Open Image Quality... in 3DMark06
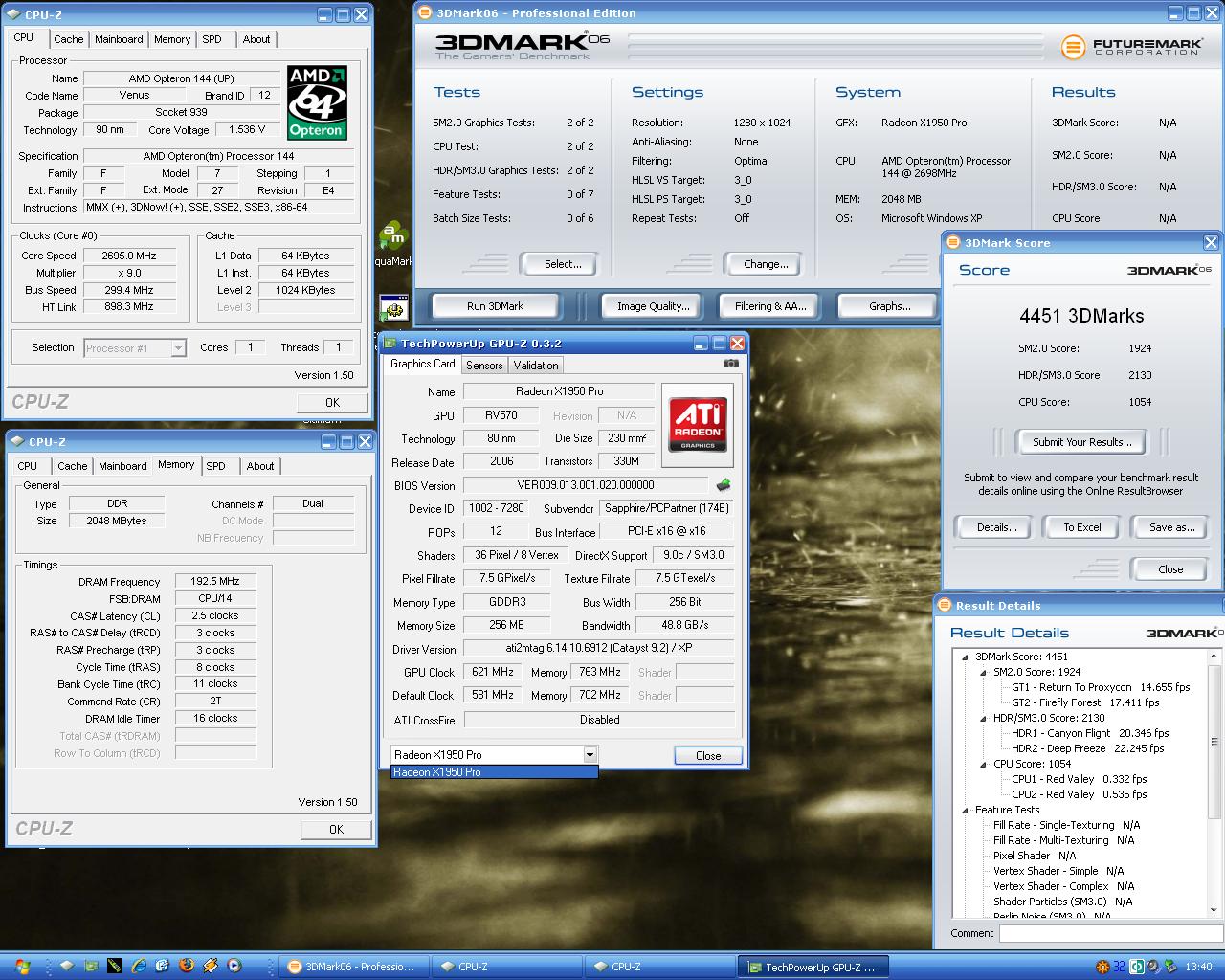The image size is (1225, 980). (653, 306)
